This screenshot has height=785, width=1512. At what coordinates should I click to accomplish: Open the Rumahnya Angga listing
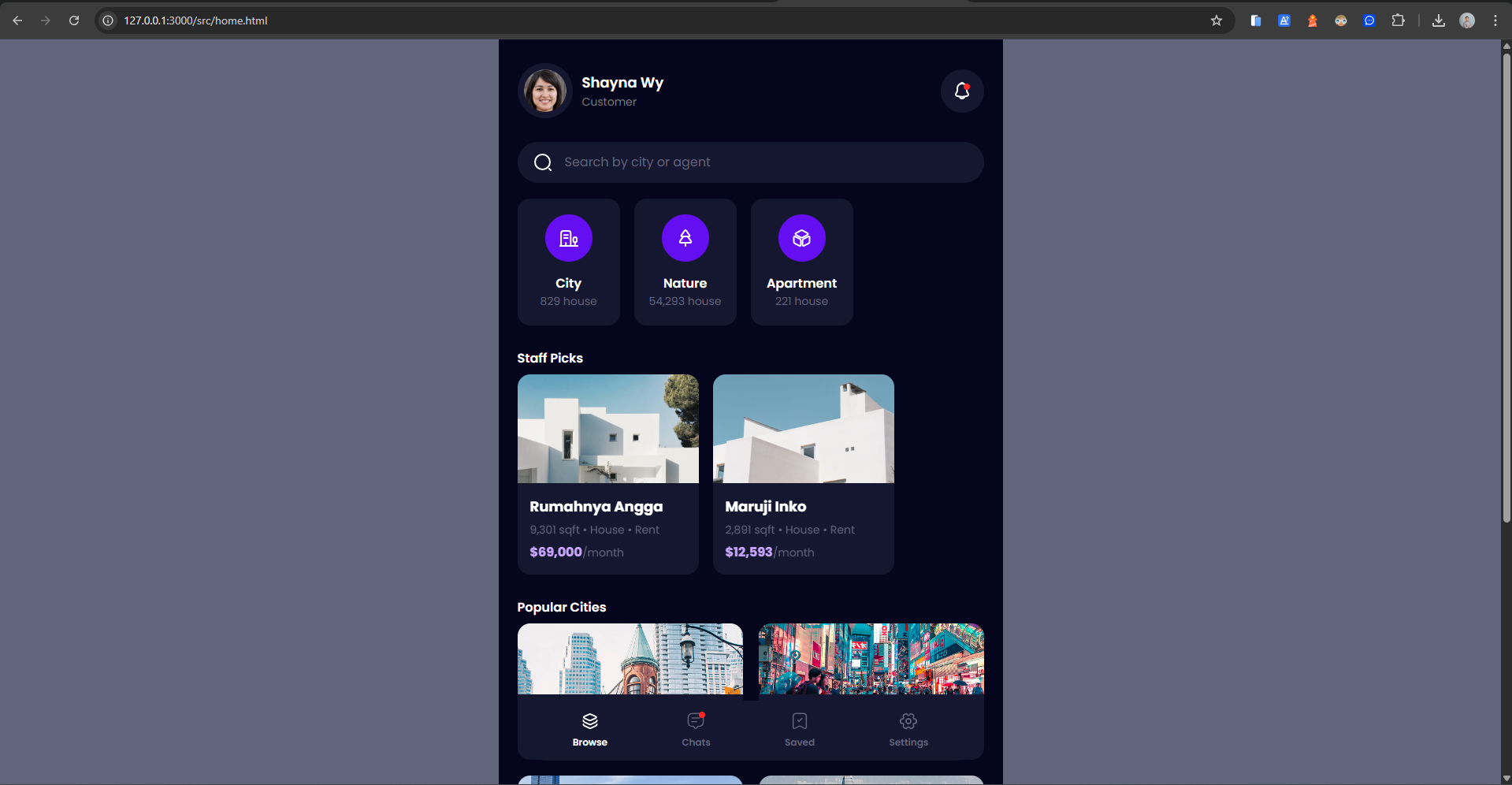(607, 473)
